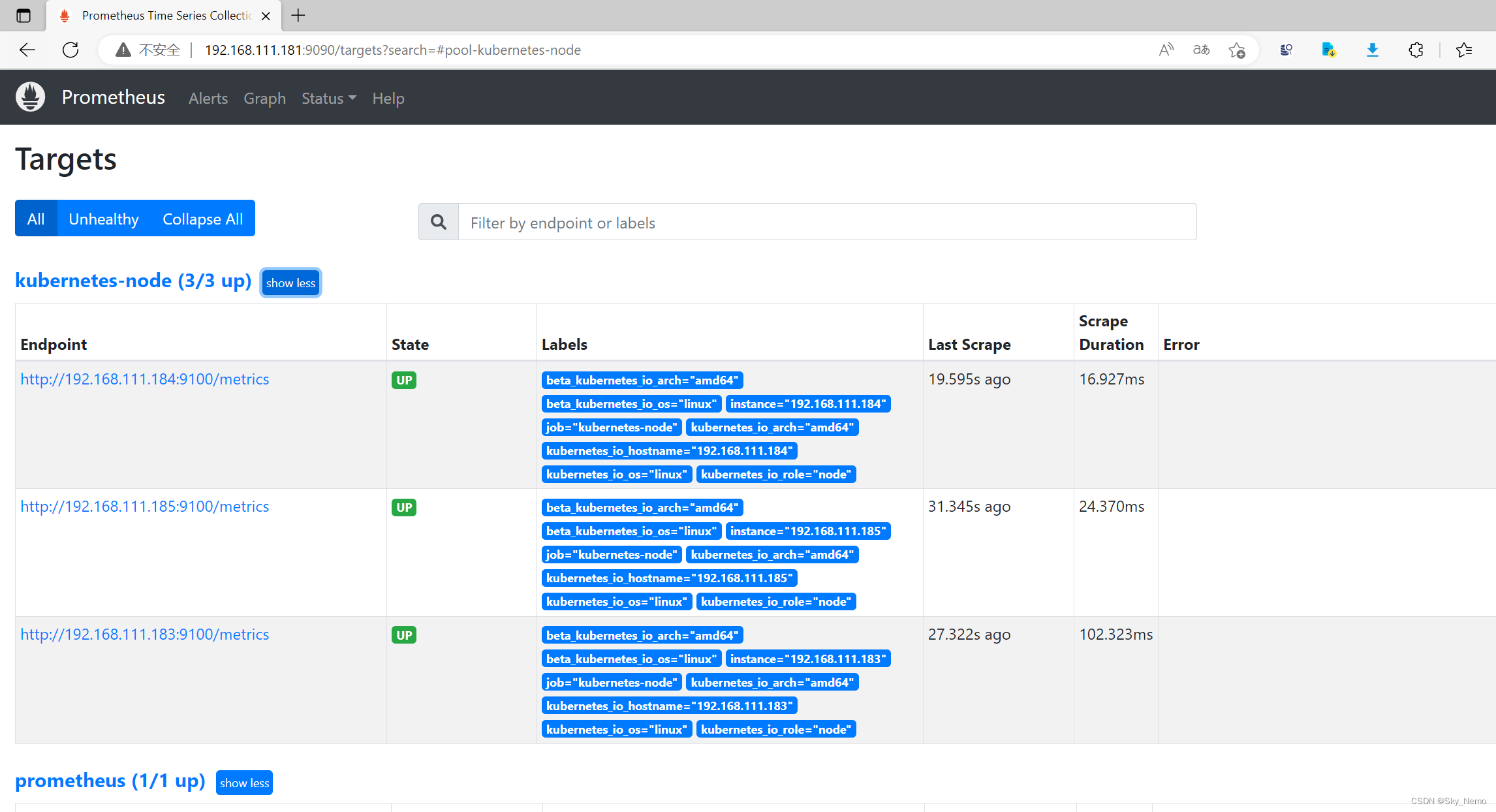Click prometheus (1/1 up) heading link
The height and width of the screenshot is (812, 1496).
pyautogui.click(x=110, y=781)
